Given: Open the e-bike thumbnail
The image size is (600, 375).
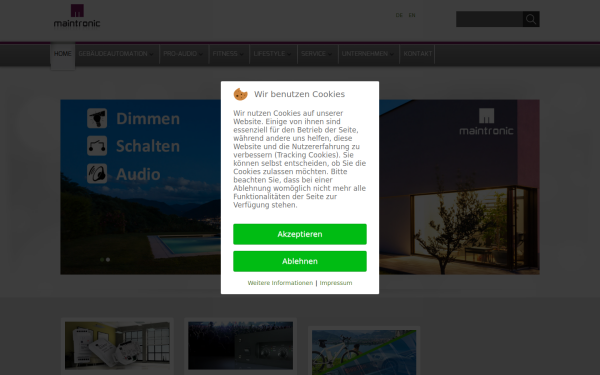Looking at the screenshot, I should (364, 351).
